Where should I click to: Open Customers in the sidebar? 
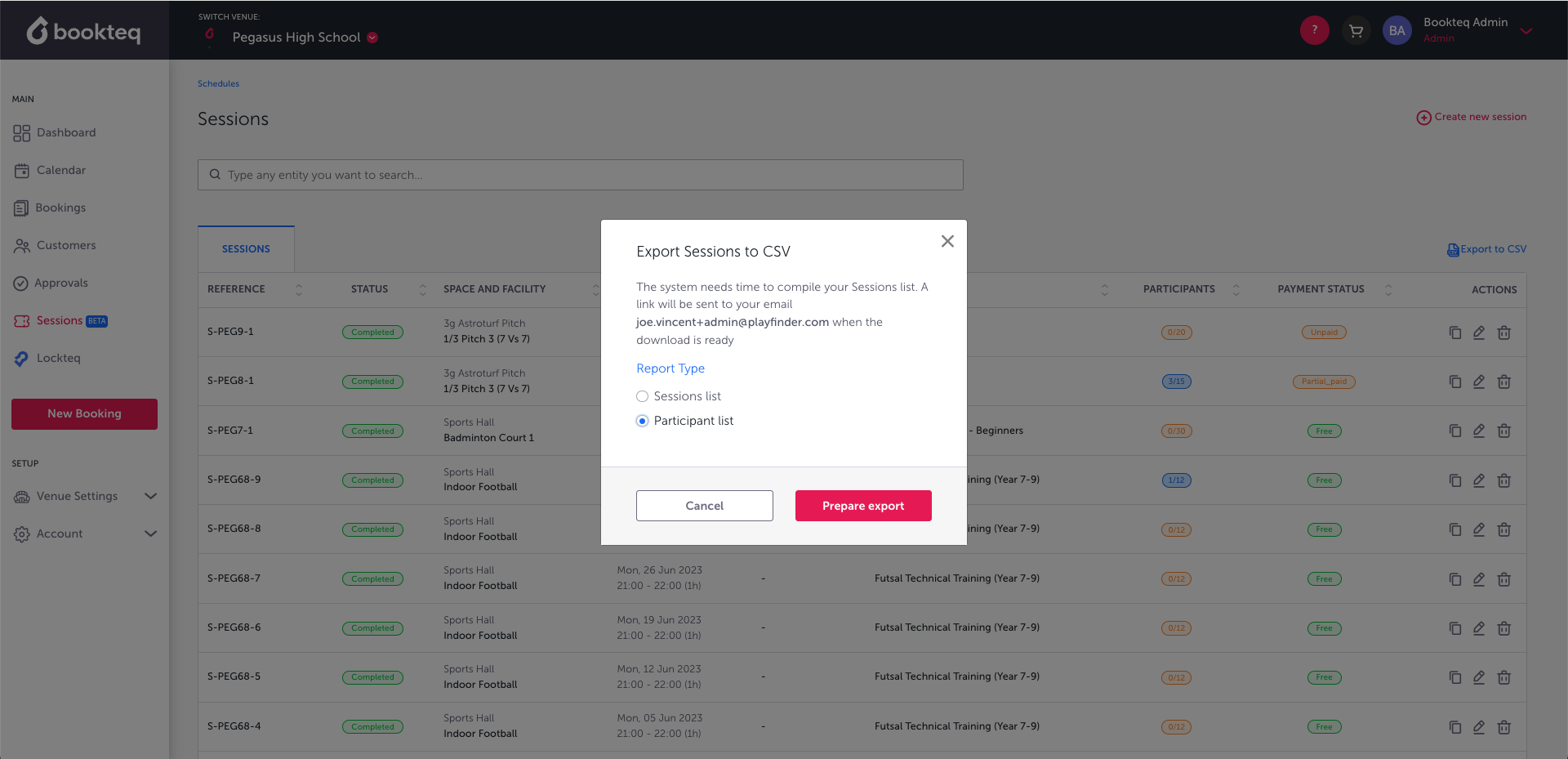point(65,245)
